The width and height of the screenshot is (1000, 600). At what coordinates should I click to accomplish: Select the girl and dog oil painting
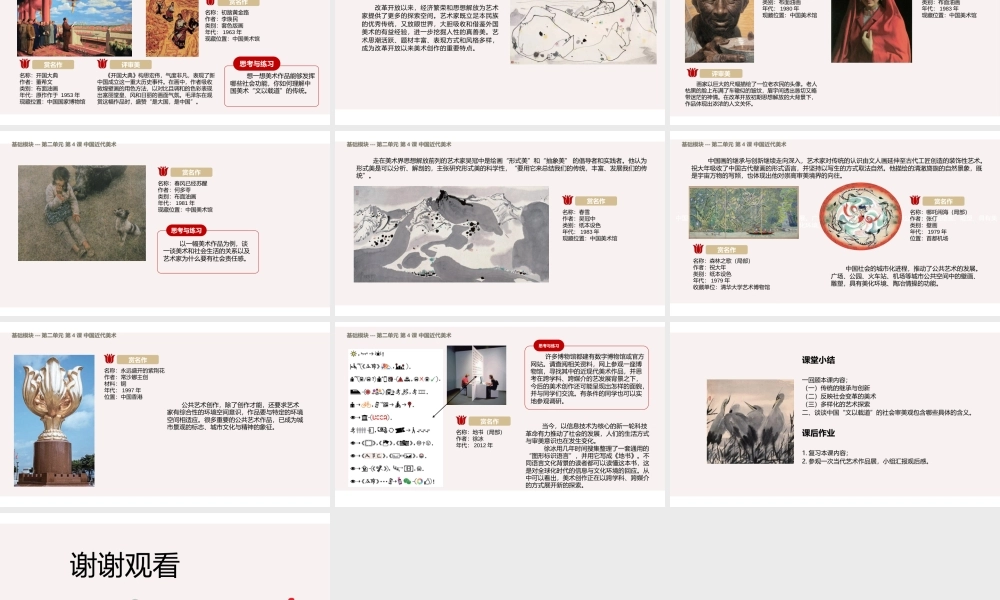pyautogui.click(x=82, y=213)
